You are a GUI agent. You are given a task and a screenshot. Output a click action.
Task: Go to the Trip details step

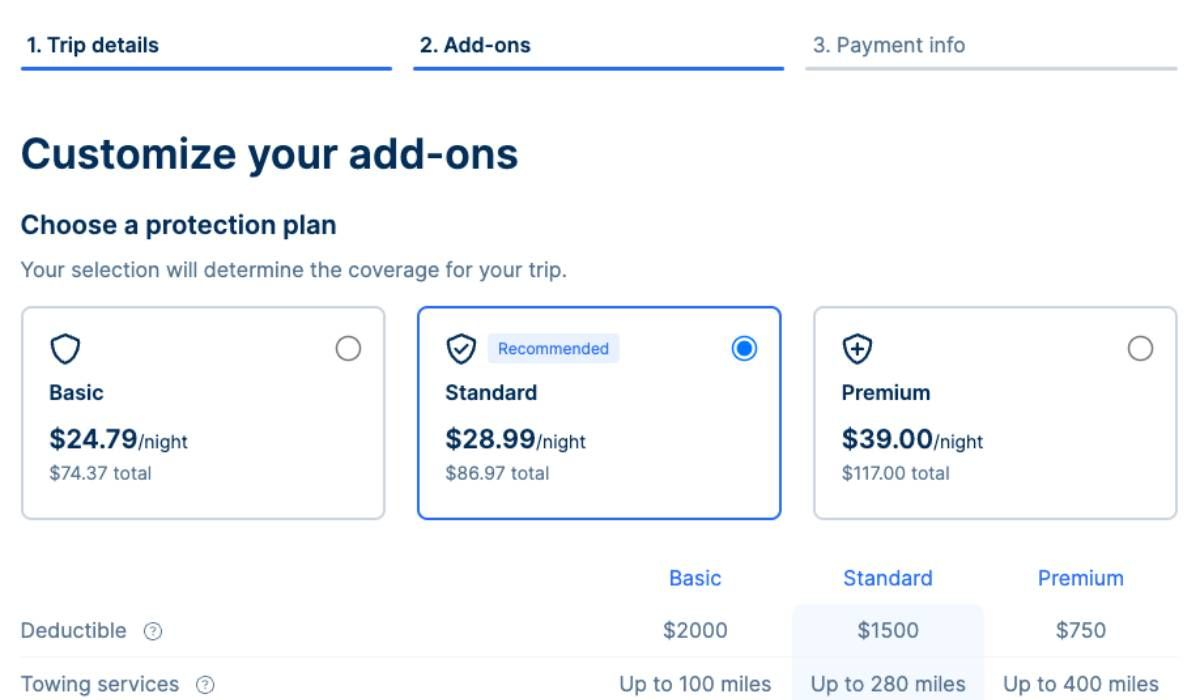93,45
